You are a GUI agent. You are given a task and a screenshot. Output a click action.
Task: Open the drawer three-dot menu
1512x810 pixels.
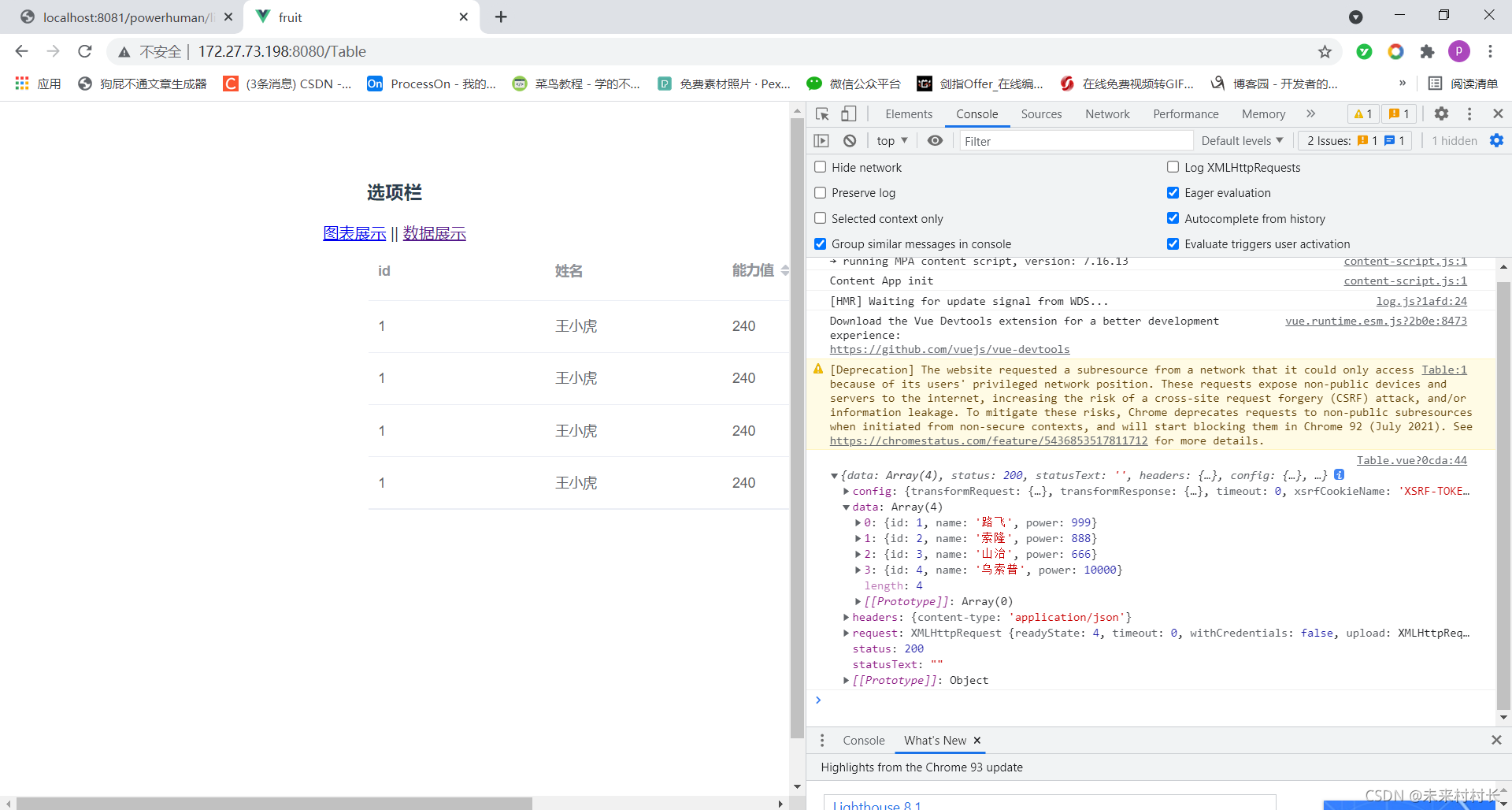(822, 741)
